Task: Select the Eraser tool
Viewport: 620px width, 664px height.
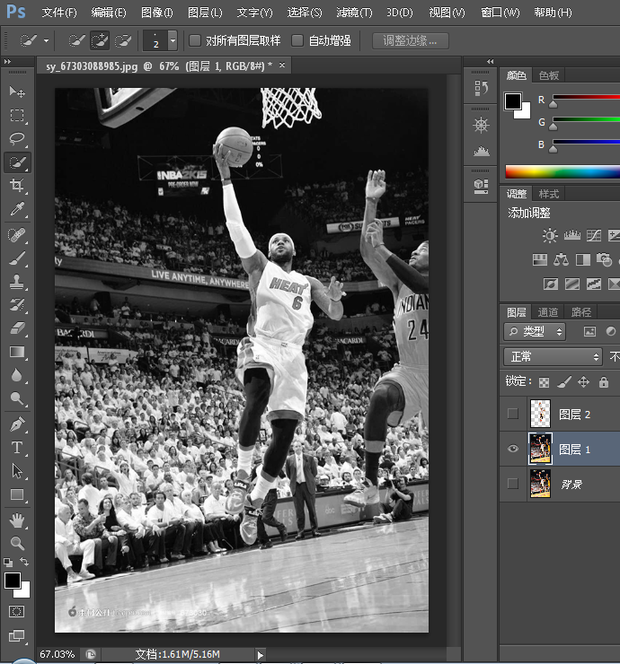Action: pyautogui.click(x=17, y=328)
